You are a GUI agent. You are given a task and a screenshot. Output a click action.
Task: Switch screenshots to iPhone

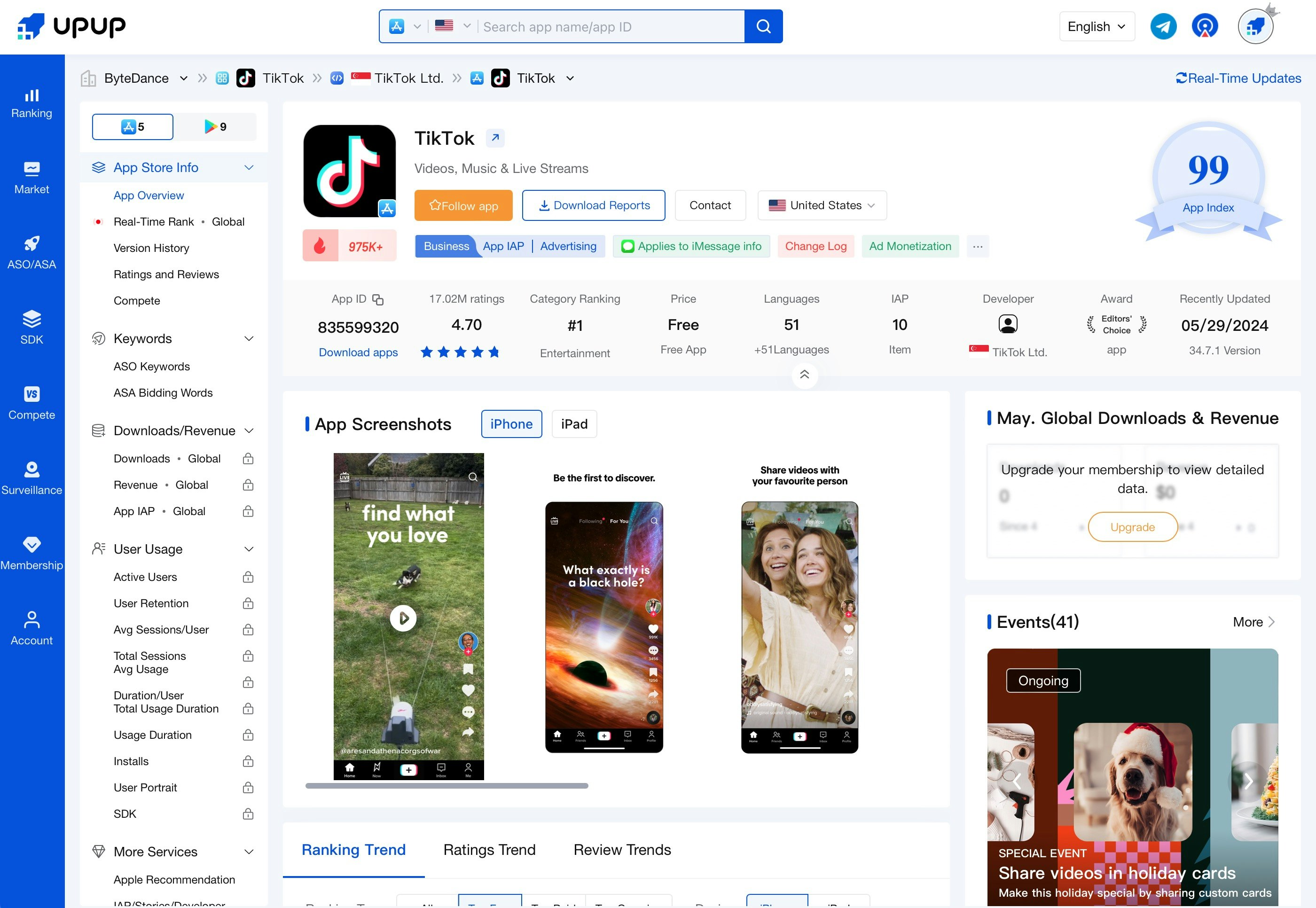click(x=511, y=424)
